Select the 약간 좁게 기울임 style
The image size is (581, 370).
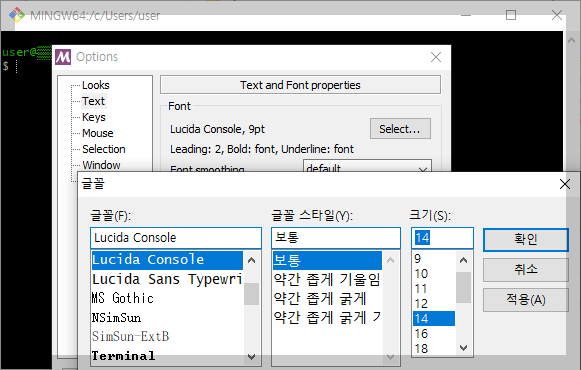click(x=327, y=280)
